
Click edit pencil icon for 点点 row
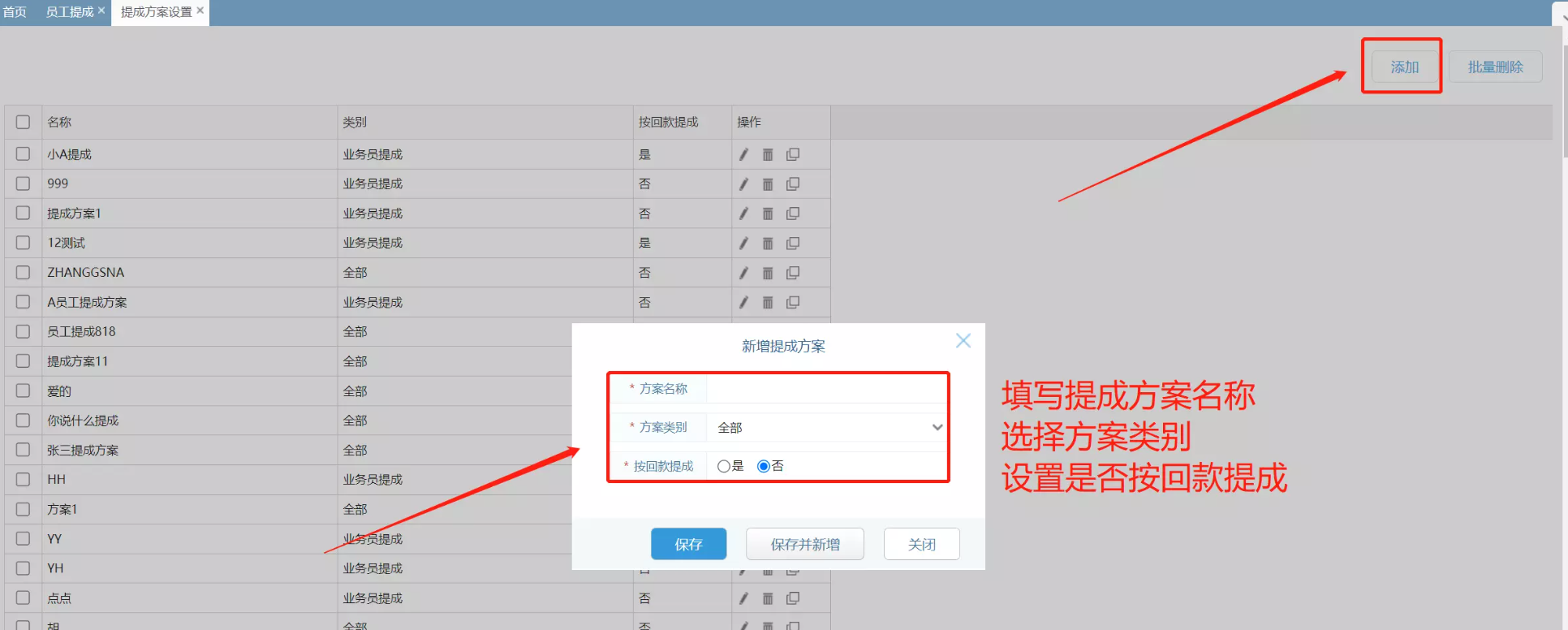click(x=743, y=598)
